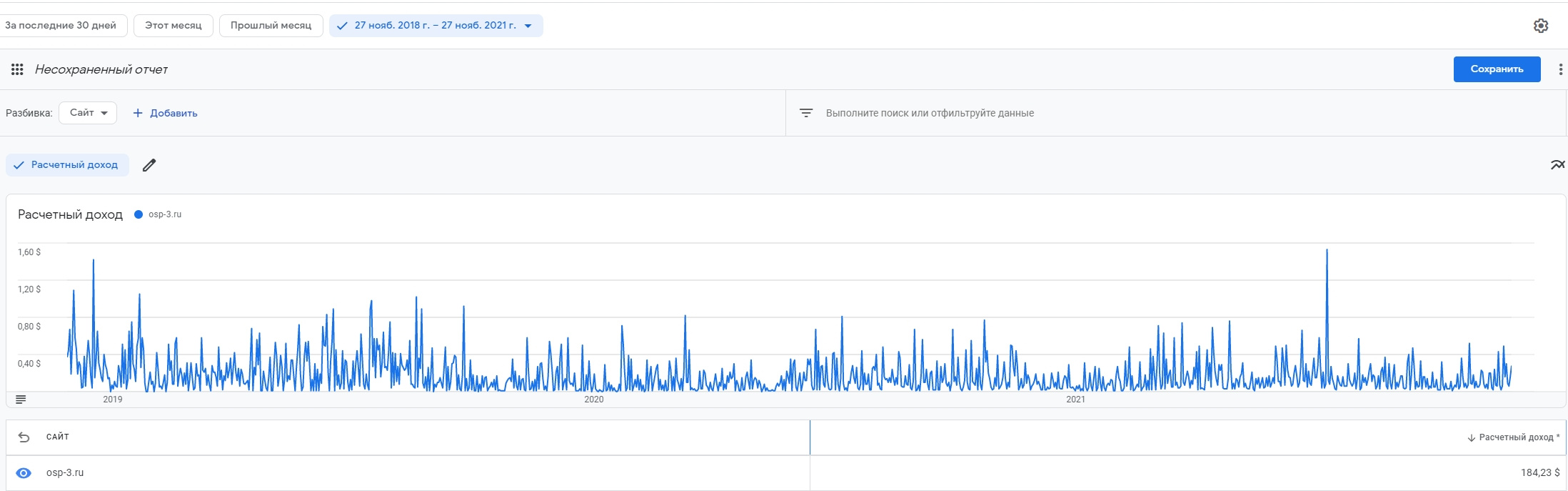Select the За последние 30 дней range

[61, 26]
